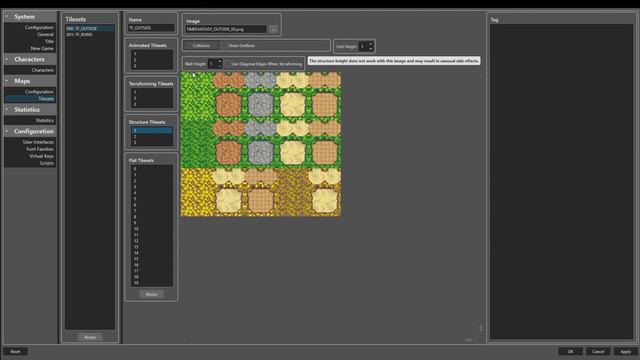This screenshot has width=640, height=360.
Task: Click the Wall Height value field
Action: [212, 64]
